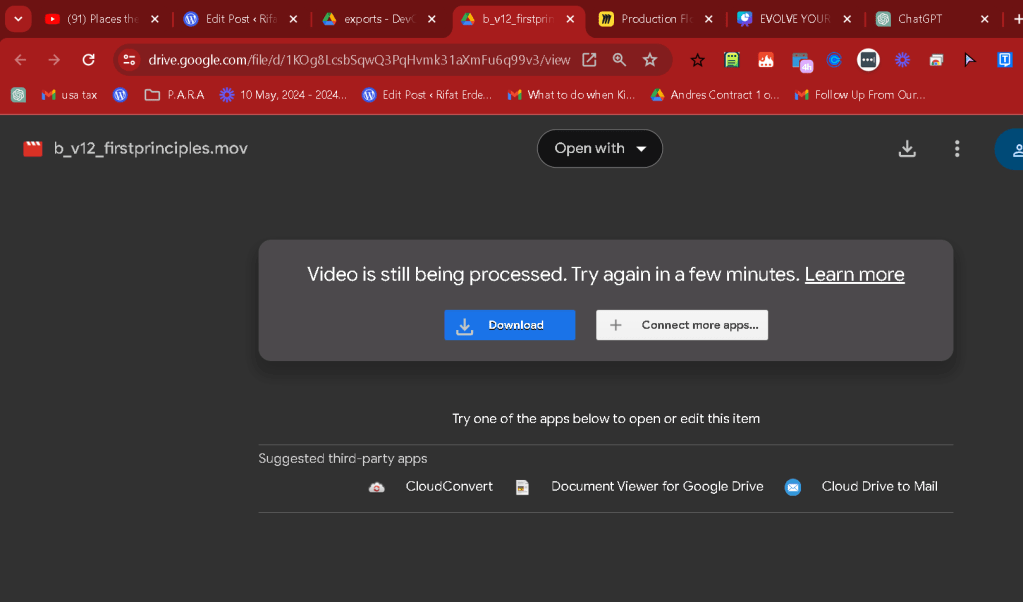Open the usa tax bookmark
Screen dimensions: 1023x602
pos(69,95)
